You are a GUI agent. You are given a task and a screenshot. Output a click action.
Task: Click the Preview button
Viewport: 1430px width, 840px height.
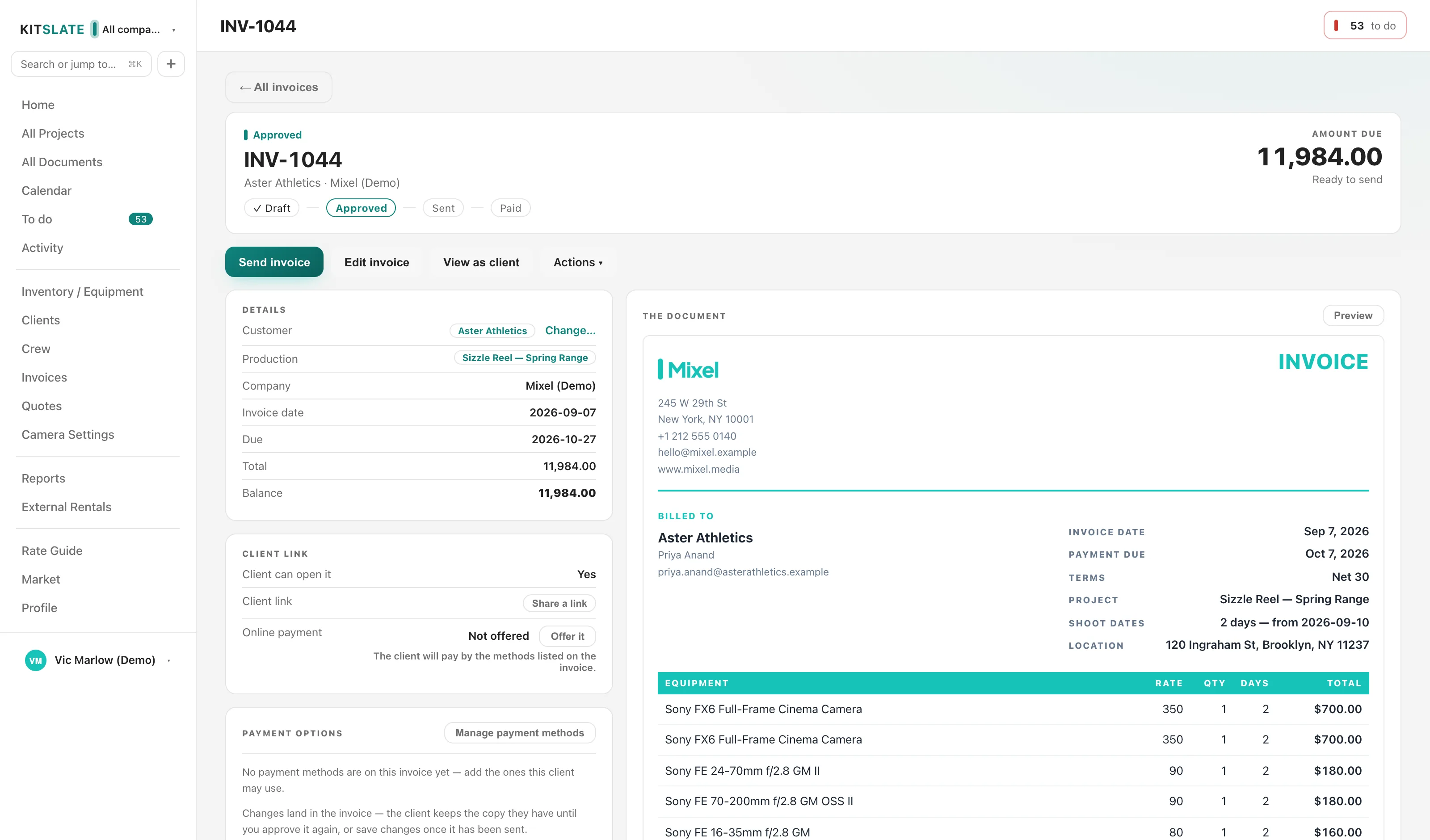[x=1353, y=315]
